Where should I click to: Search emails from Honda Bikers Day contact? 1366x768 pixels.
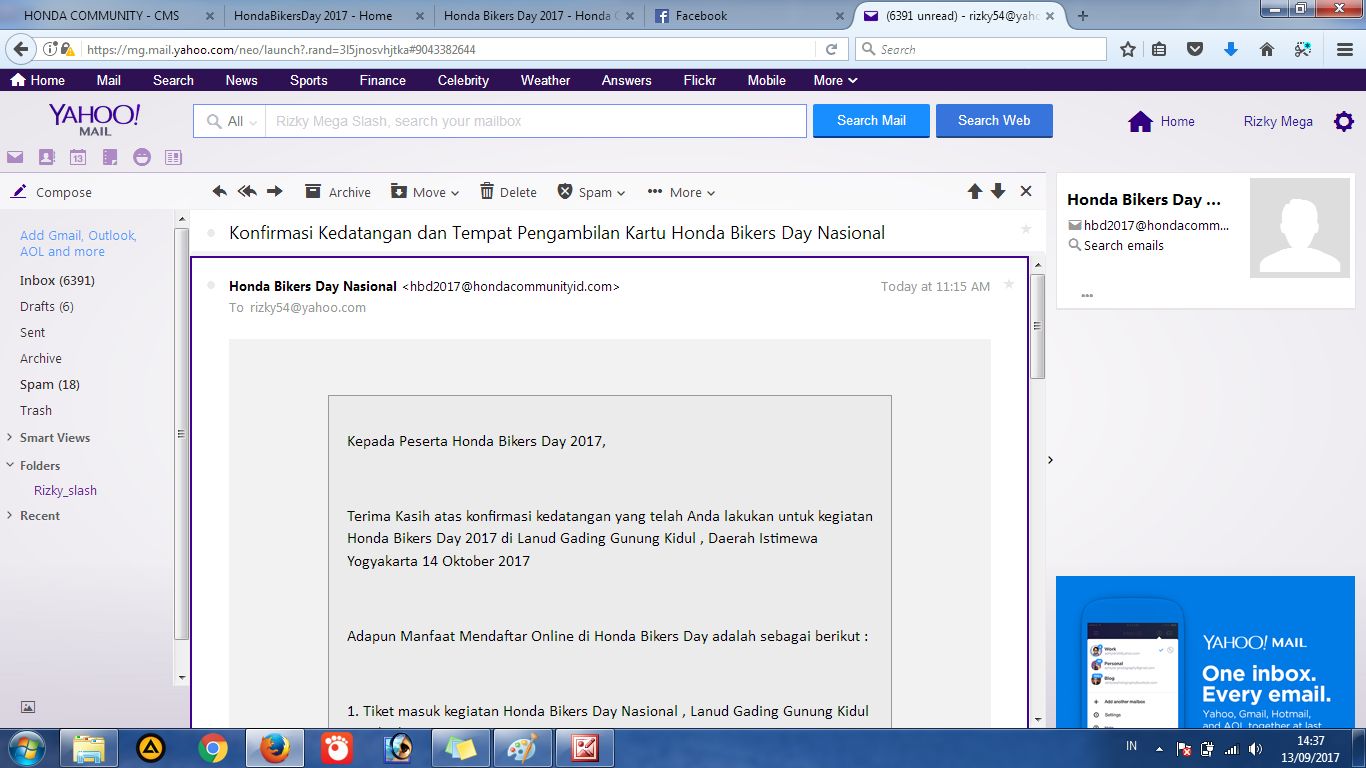[x=1116, y=246]
